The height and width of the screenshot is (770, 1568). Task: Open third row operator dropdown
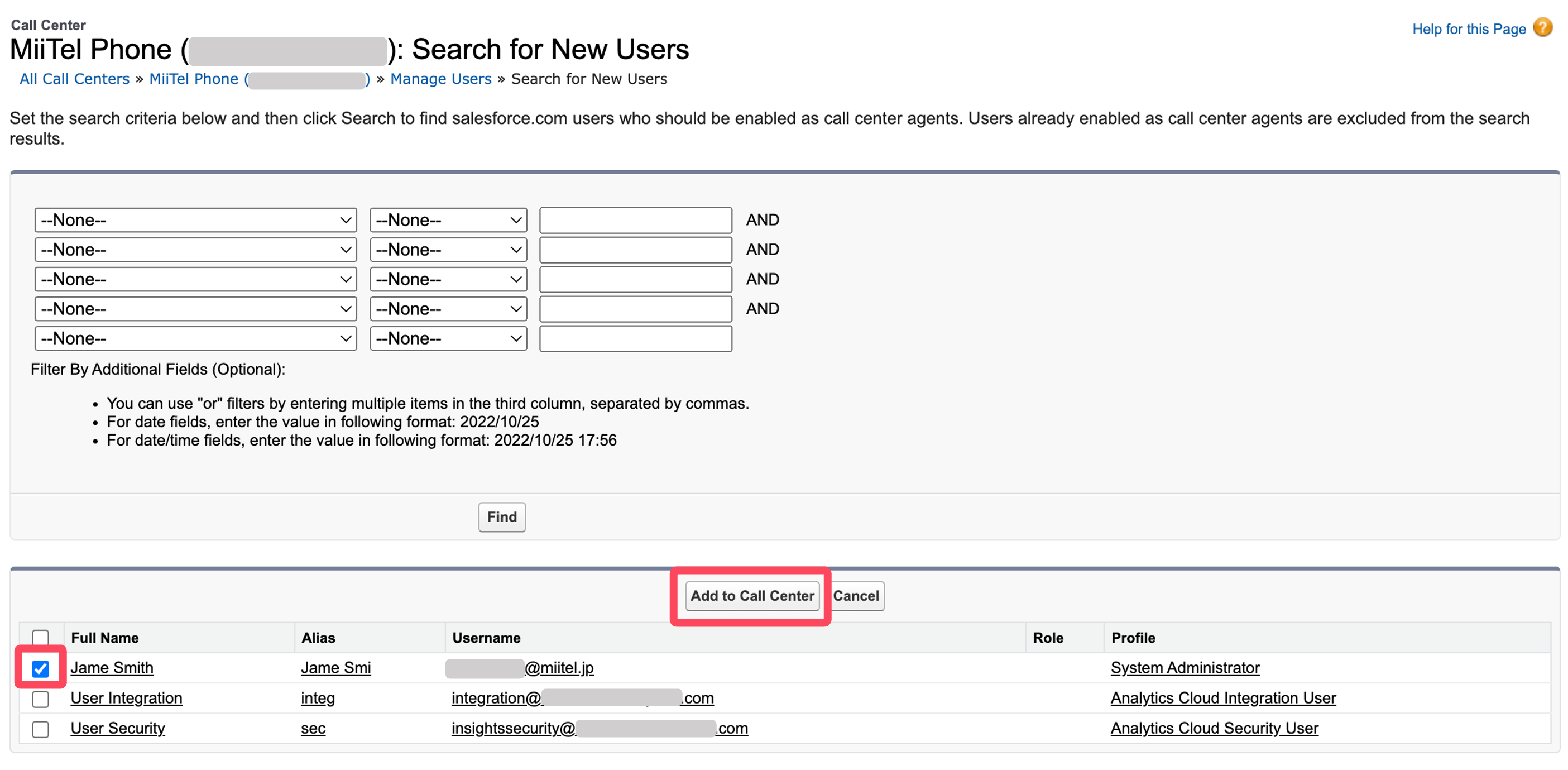(449, 279)
